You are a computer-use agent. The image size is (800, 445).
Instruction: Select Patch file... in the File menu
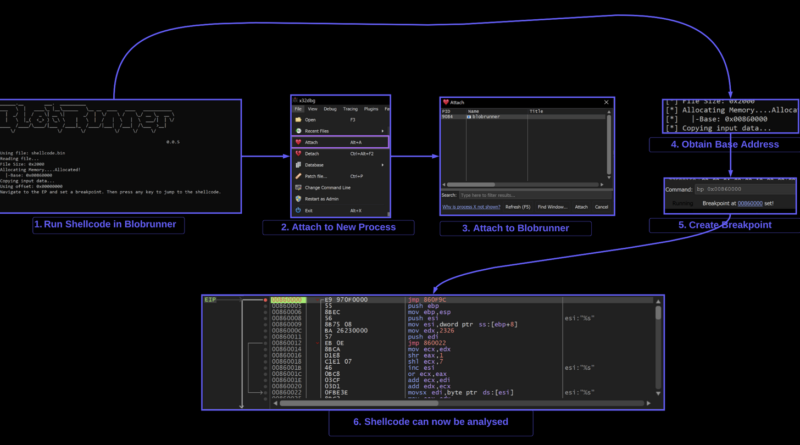click(340, 176)
